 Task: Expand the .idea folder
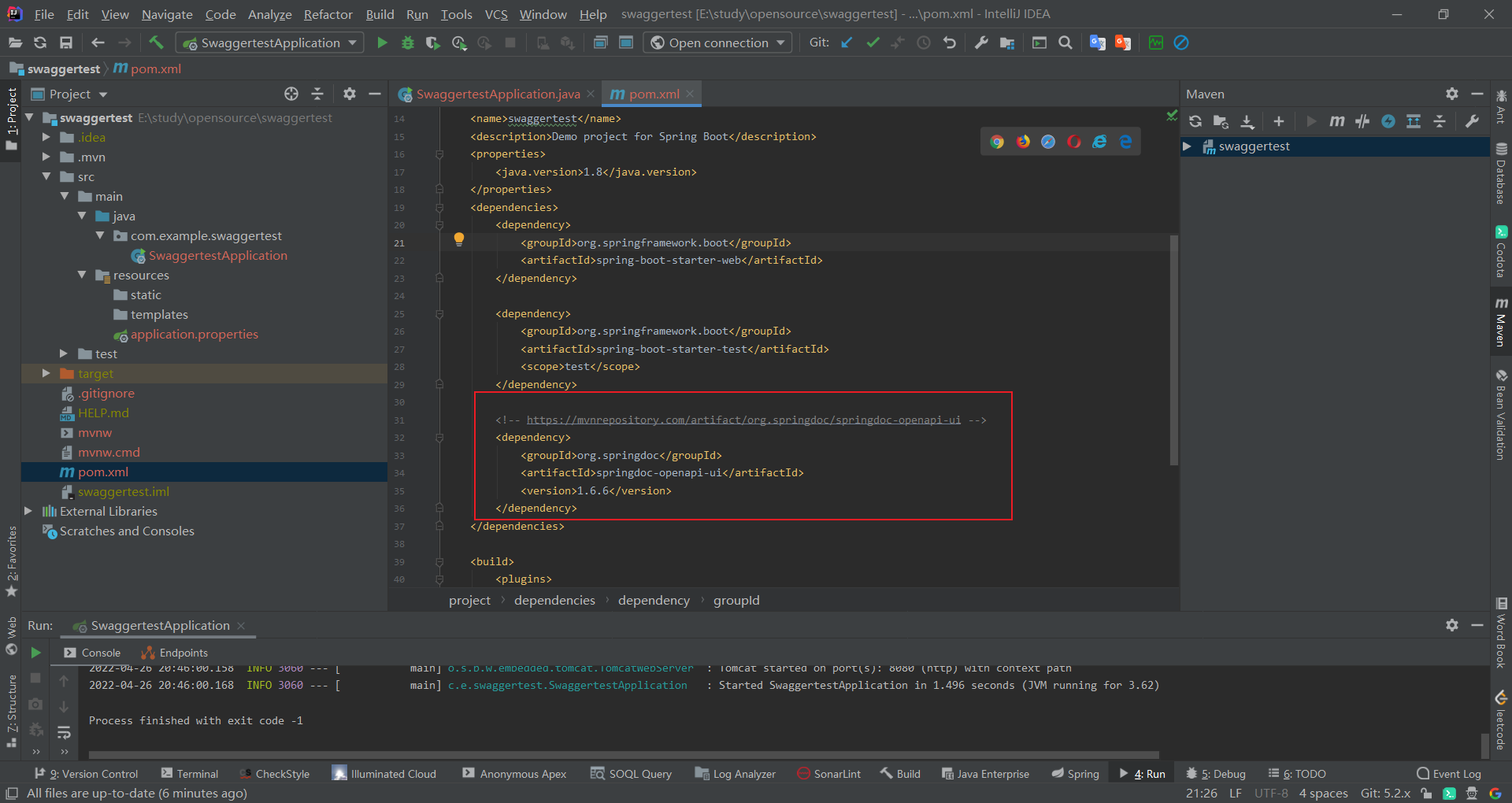click(x=46, y=137)
